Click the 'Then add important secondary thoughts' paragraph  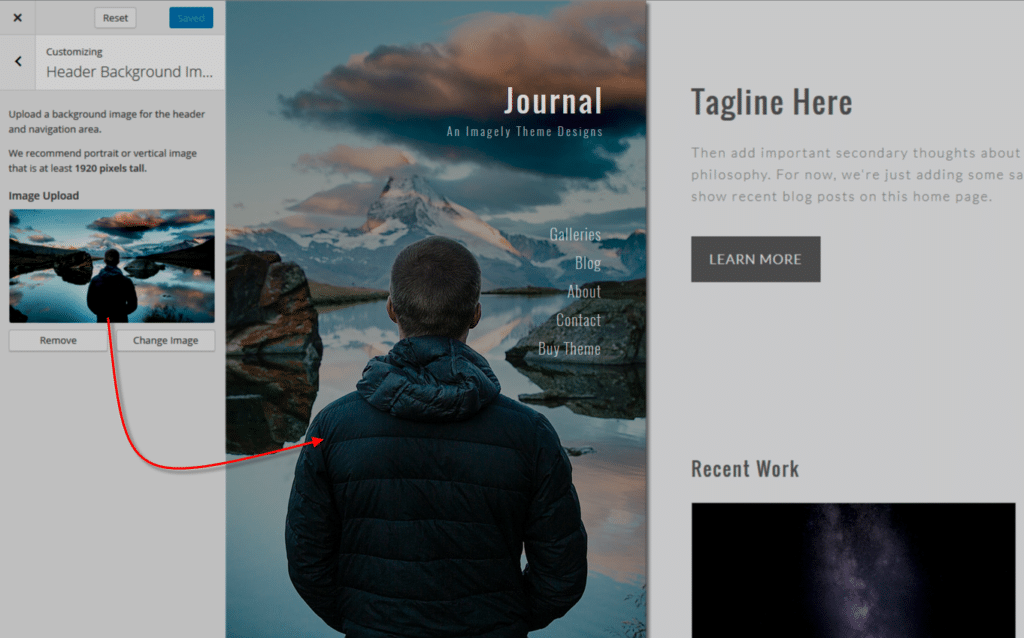[857, 174]
